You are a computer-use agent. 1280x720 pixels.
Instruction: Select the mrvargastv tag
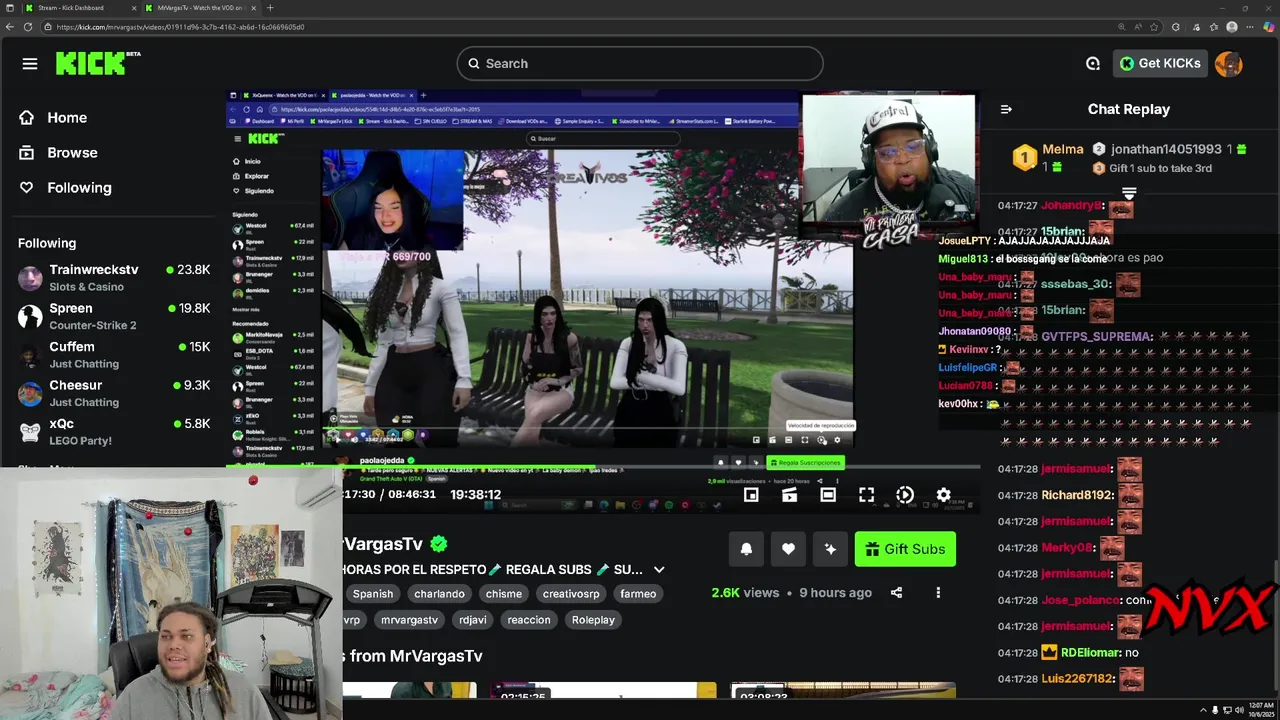[409, 620]
